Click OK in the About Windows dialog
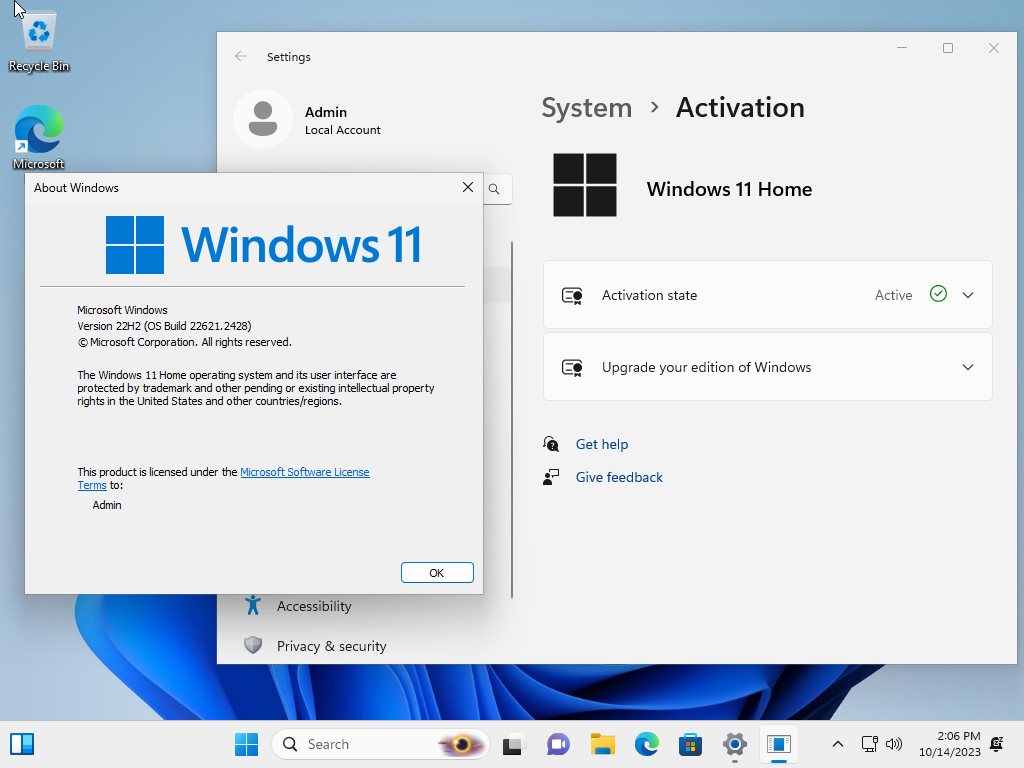 437,572
